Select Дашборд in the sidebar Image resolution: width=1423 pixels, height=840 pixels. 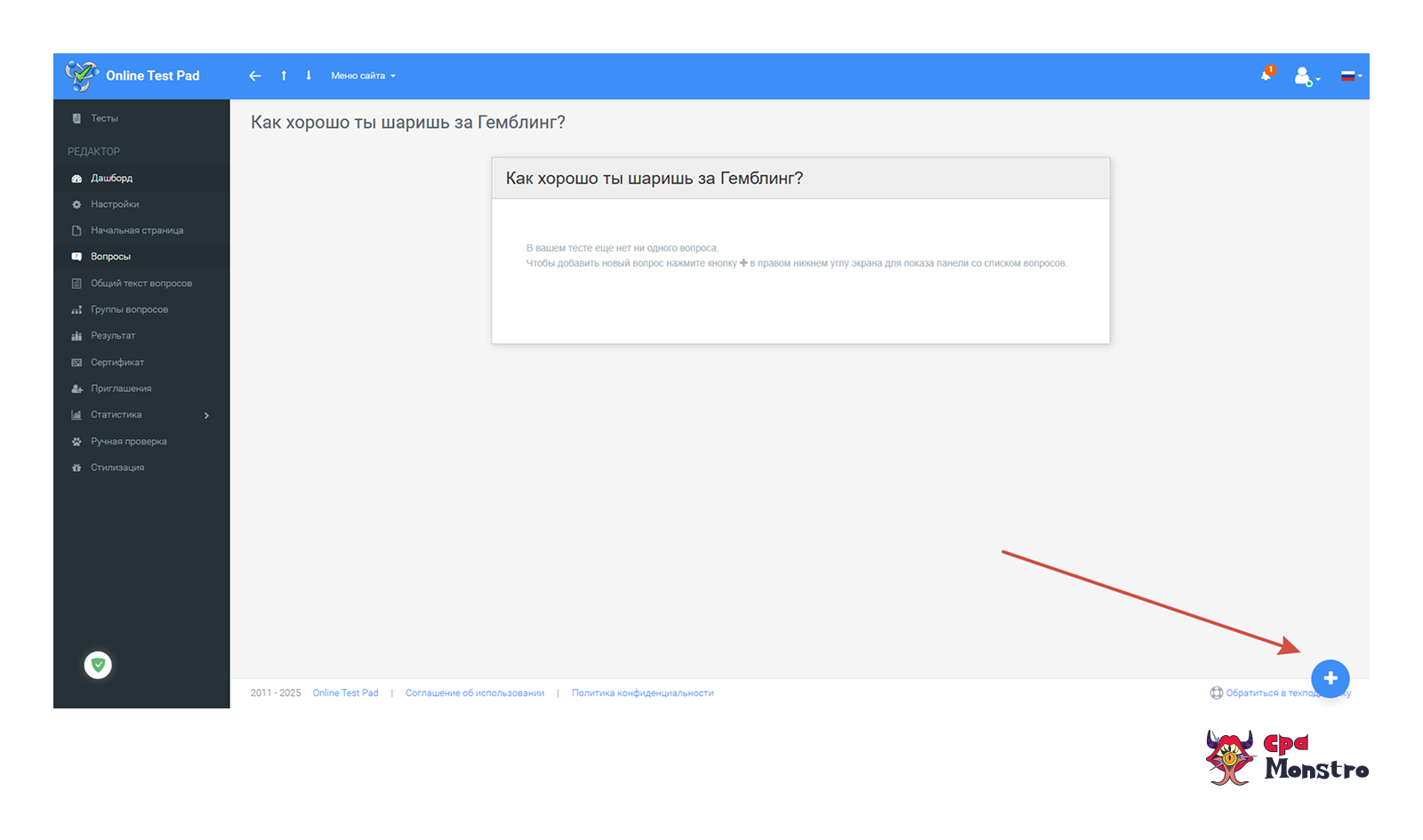[141, 178]
